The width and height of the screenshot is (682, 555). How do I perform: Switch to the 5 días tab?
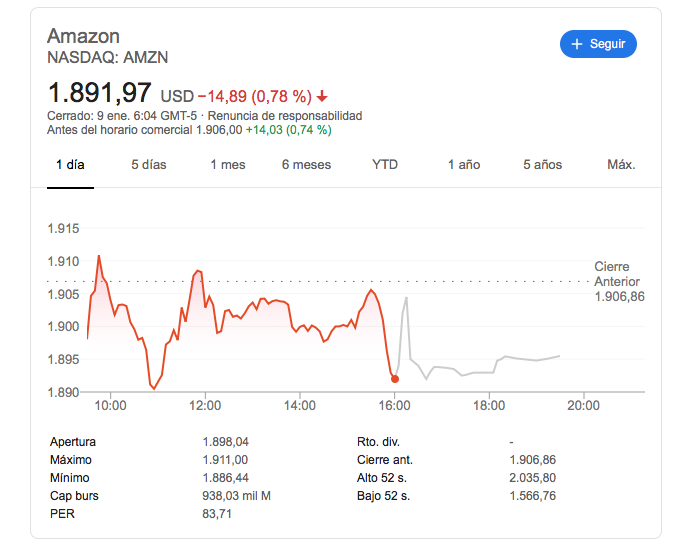coord(148,165)
